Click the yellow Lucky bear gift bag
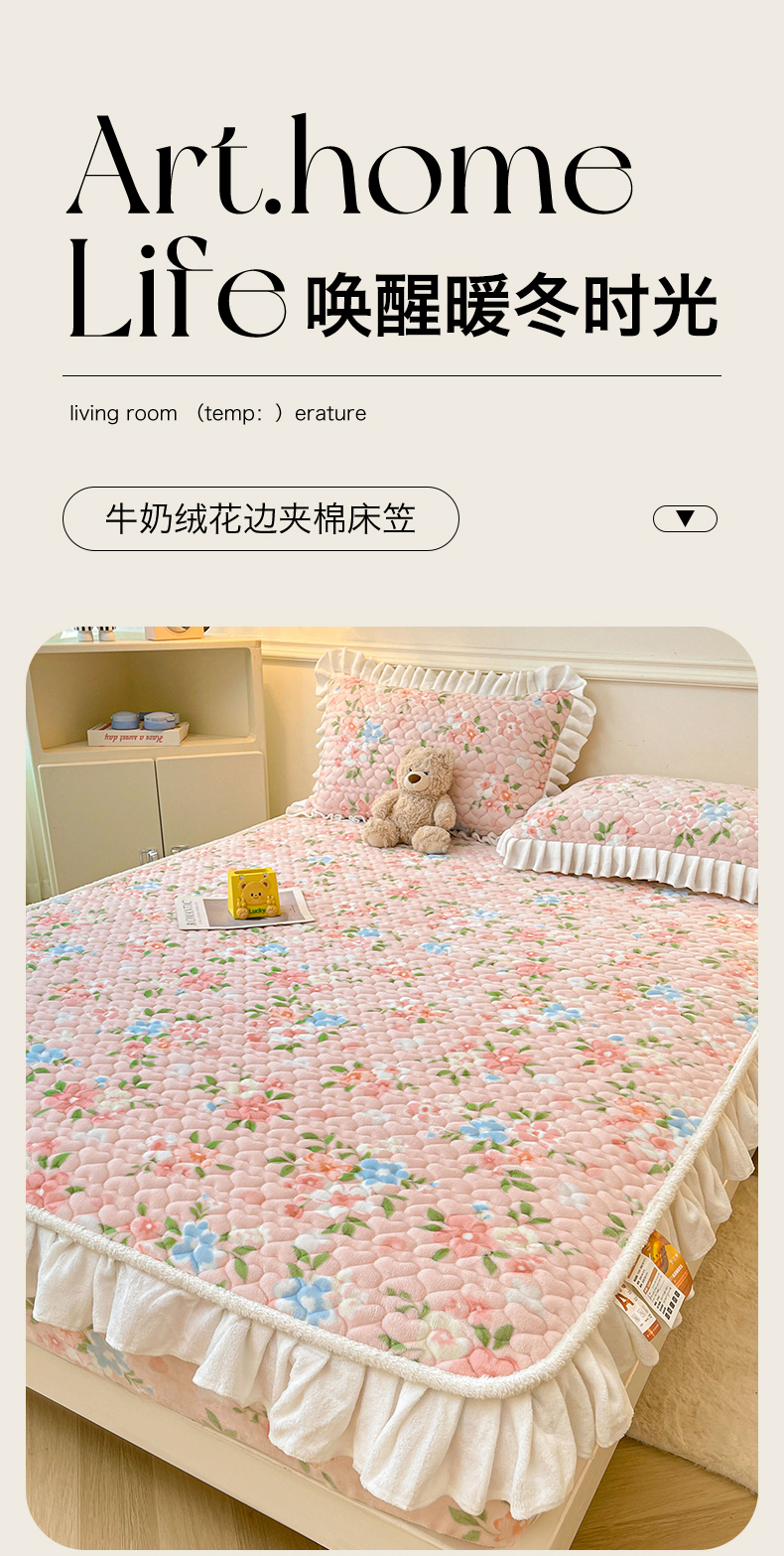This screenshot has height=1556, width=784. click(252, 891)
